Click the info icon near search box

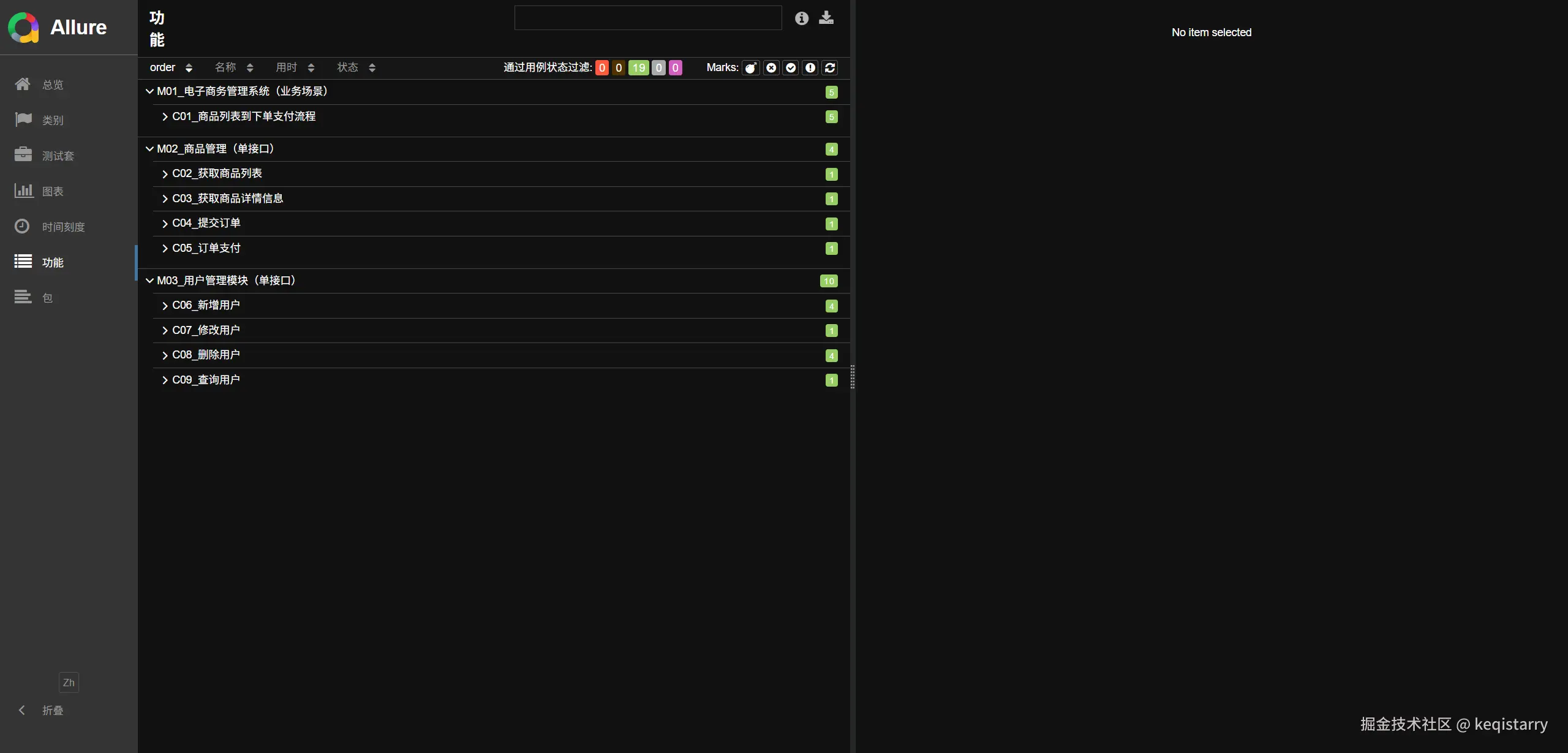click(801, 18)
